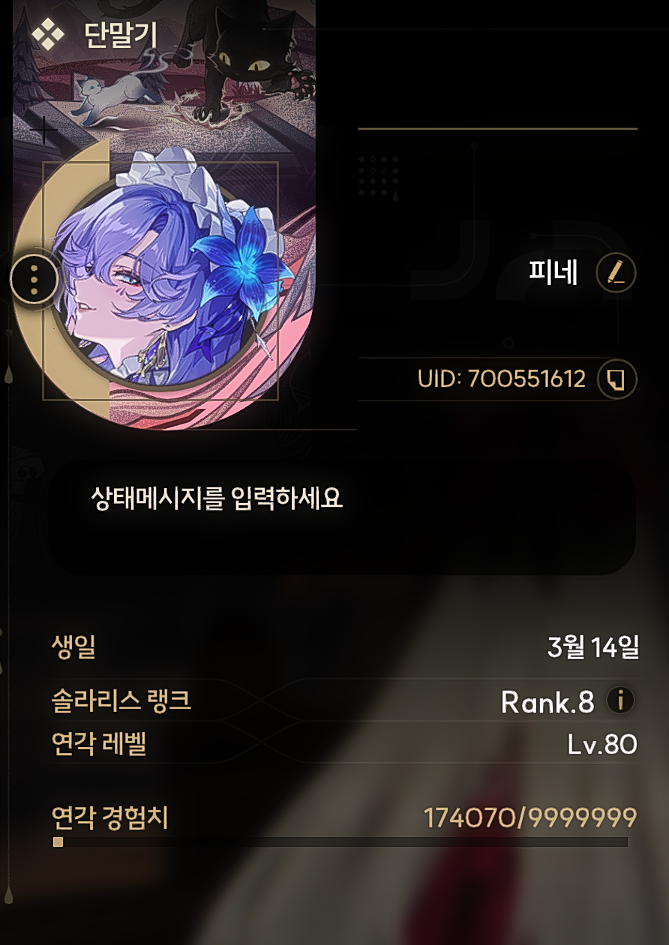Copy the UID with the copy icon
The height and width of the screenshot is (945, 669).
[x=617, y=379]
